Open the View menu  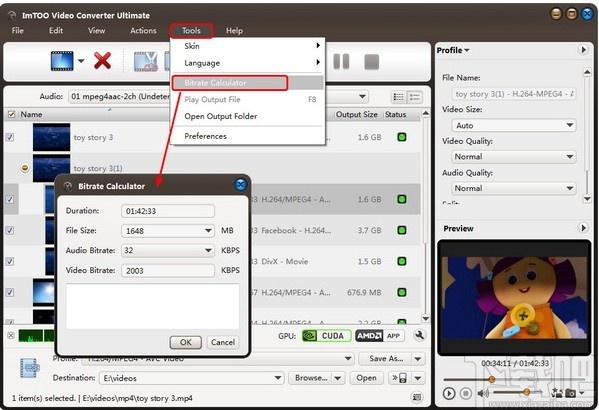96,31
